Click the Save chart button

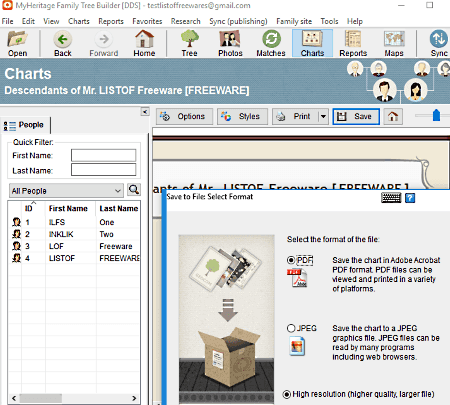[356, 116]
